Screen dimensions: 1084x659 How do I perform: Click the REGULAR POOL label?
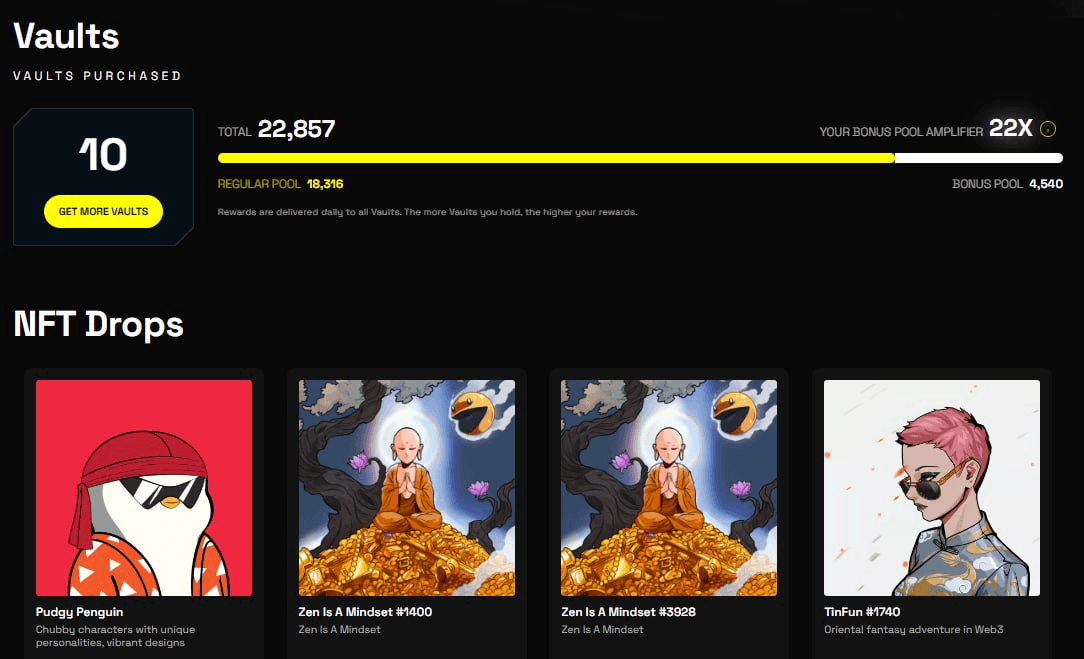(x=259, y=184)
